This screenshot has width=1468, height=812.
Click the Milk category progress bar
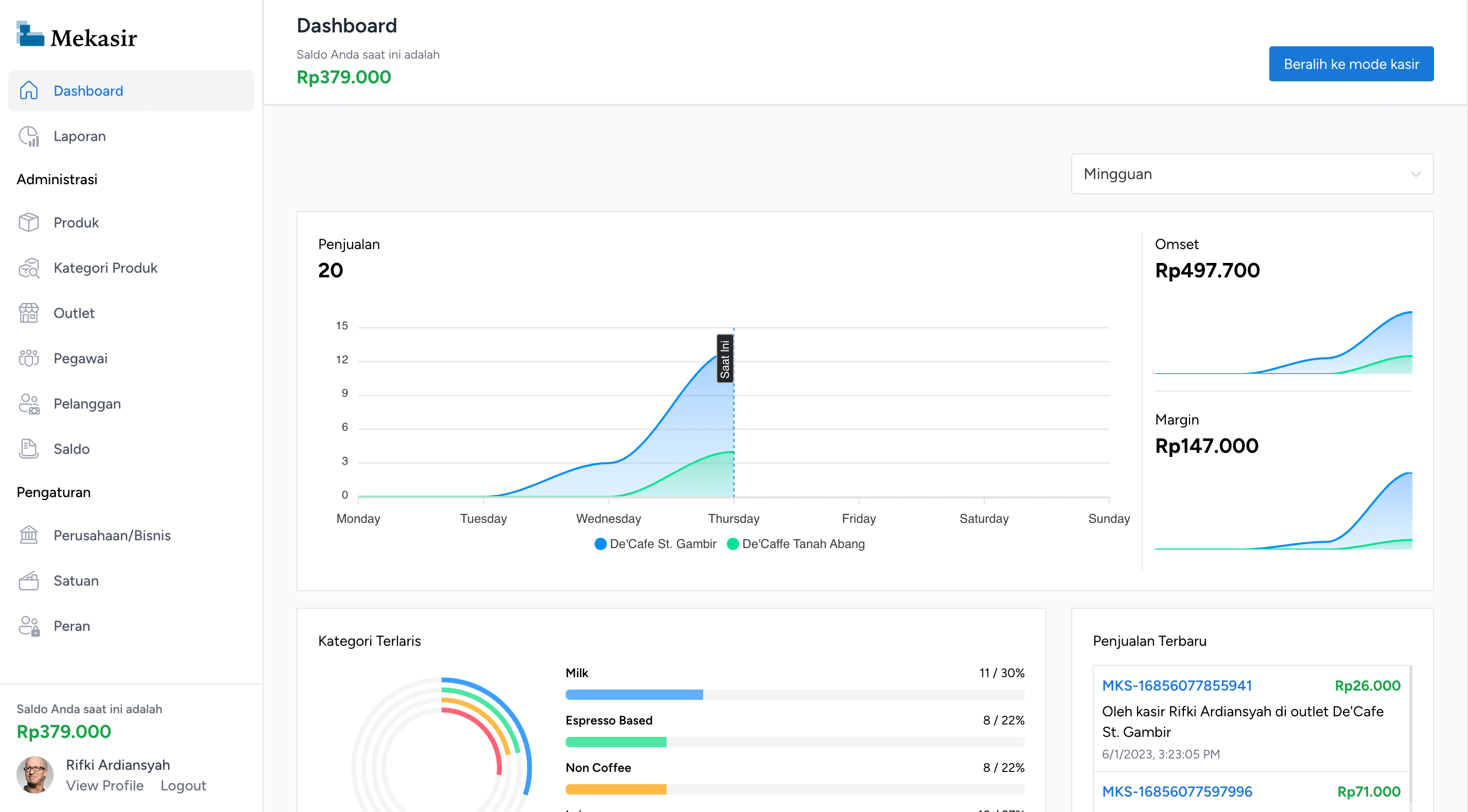click(794, 695)
